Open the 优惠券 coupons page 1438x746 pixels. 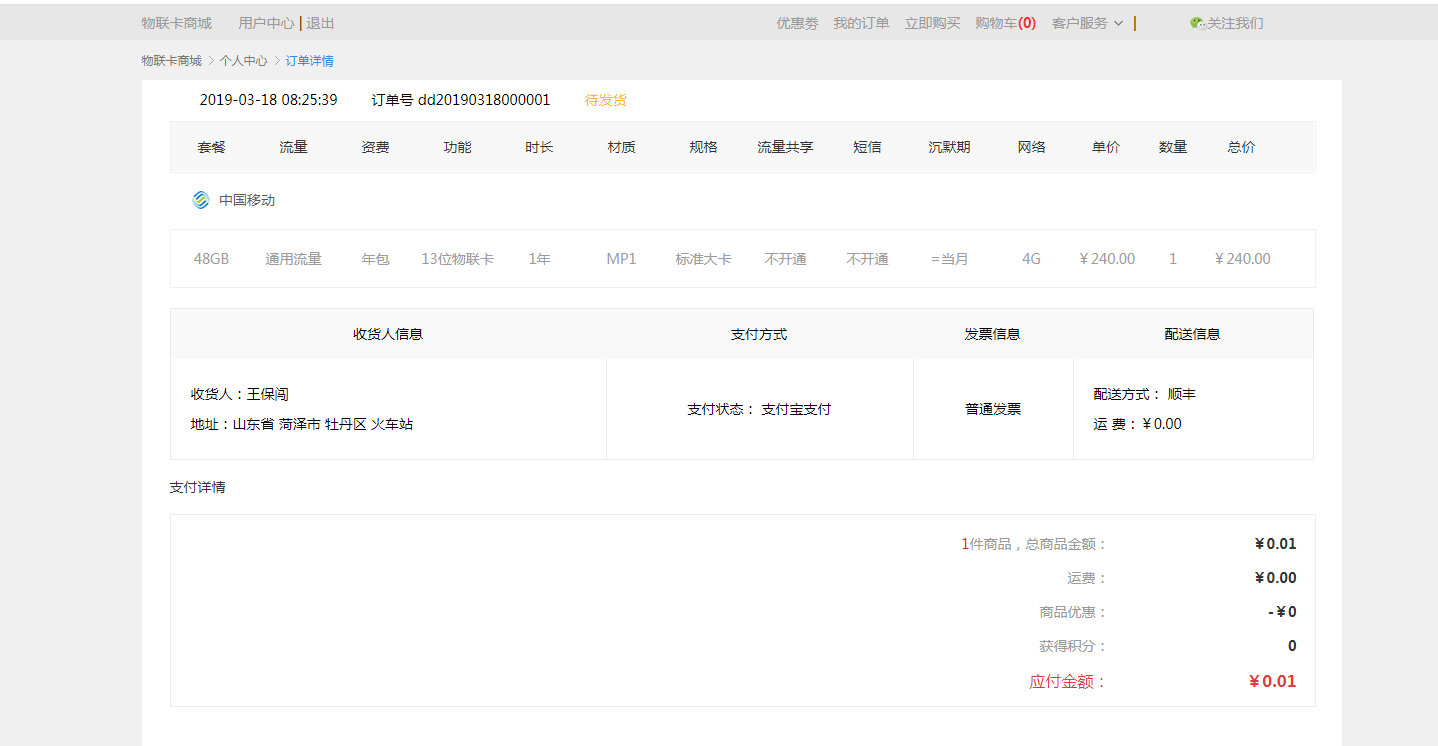(x=797, y=23)
